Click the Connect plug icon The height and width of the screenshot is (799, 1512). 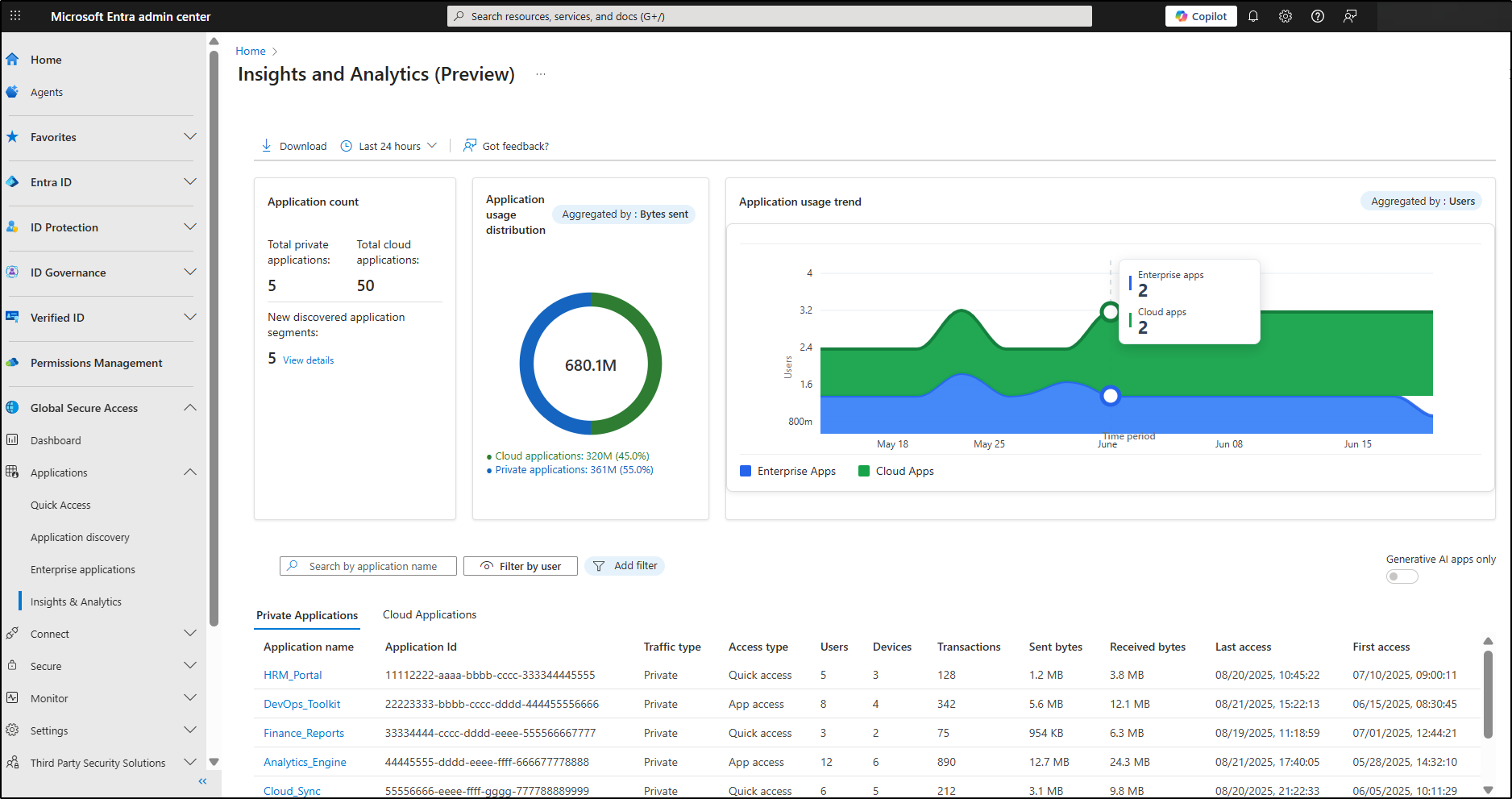click(12, 634)
